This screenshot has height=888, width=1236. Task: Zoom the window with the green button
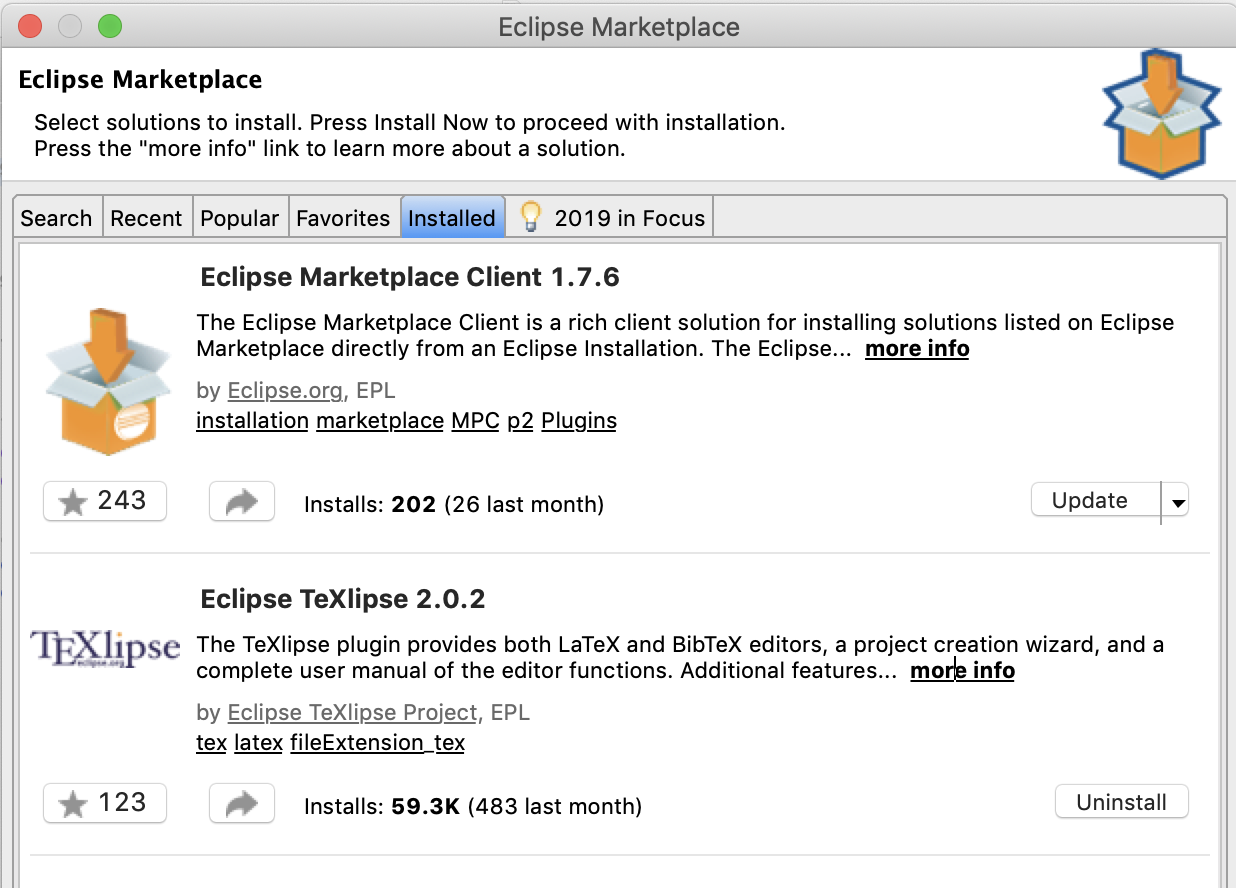point(109,27)
